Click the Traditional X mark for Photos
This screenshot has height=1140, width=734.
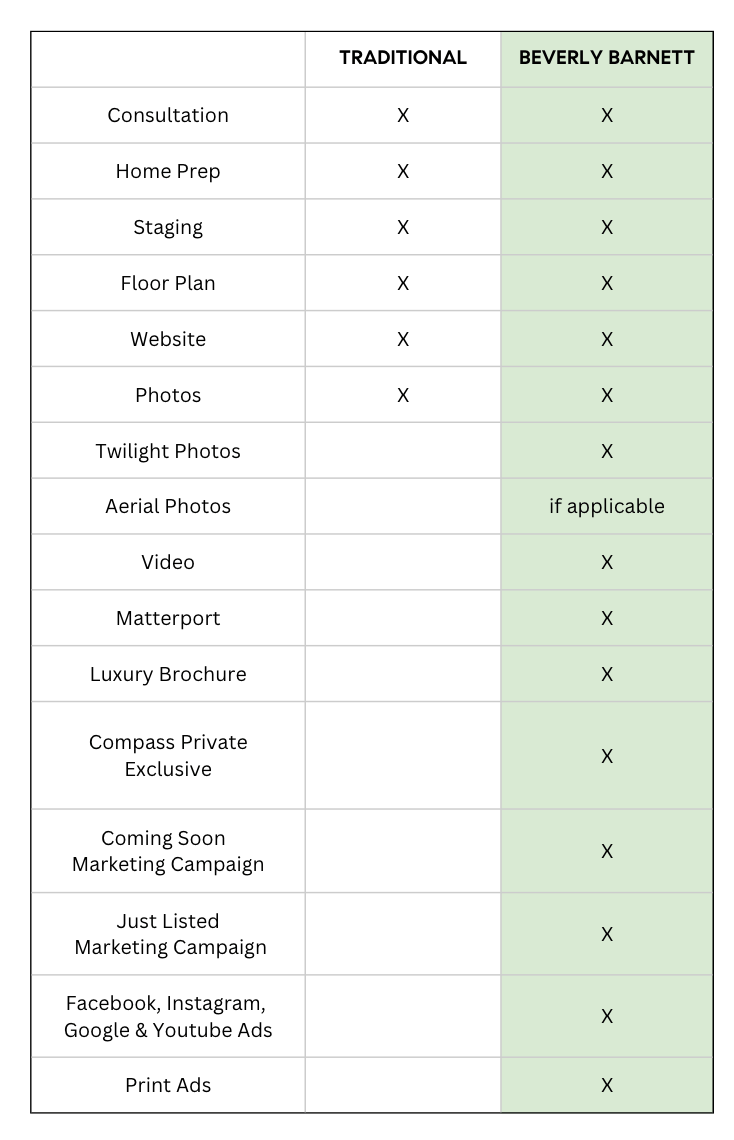[x=403, y=395]
